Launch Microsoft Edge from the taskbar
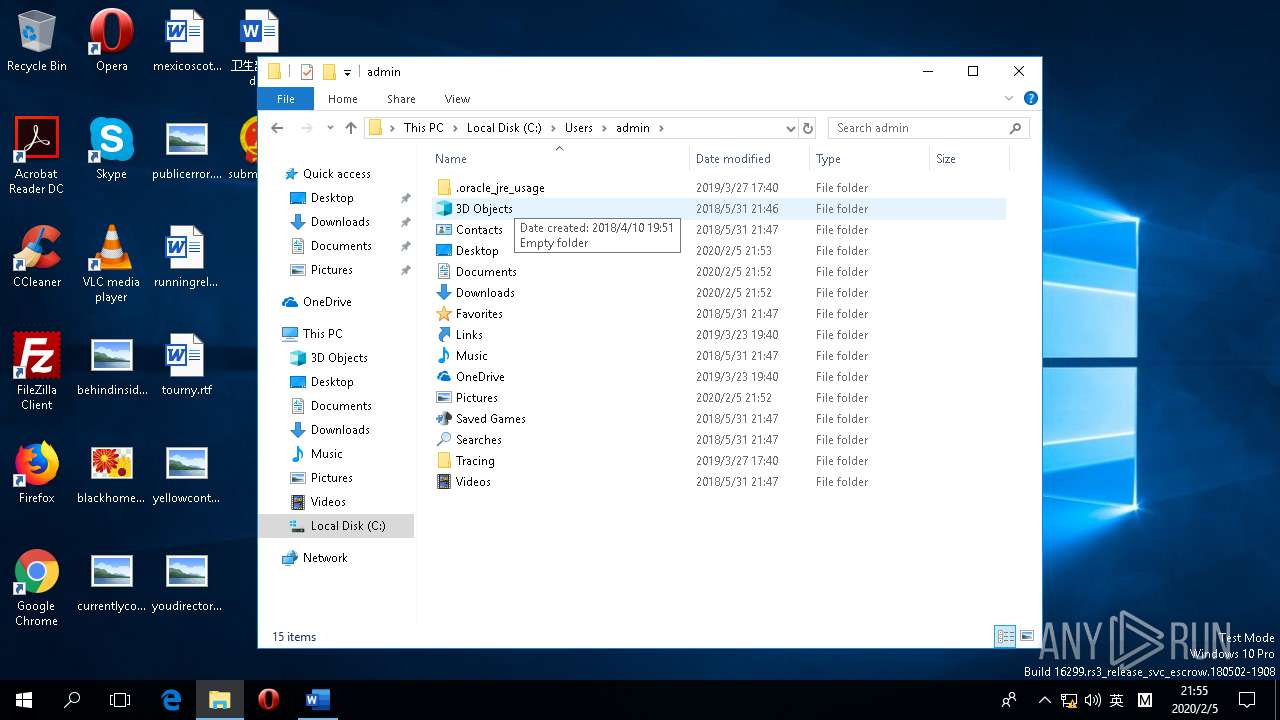 (171, 700)
